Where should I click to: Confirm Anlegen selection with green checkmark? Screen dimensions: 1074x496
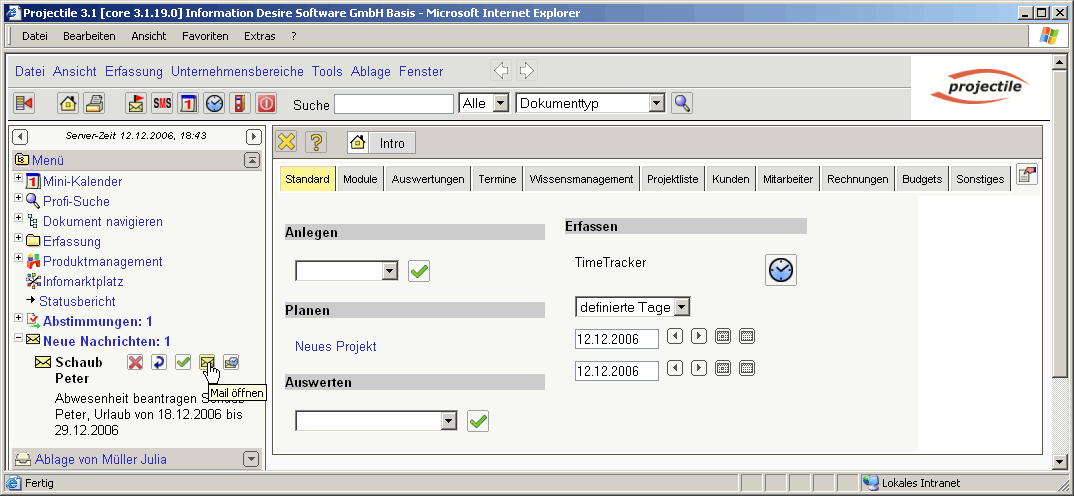(419, 271)
